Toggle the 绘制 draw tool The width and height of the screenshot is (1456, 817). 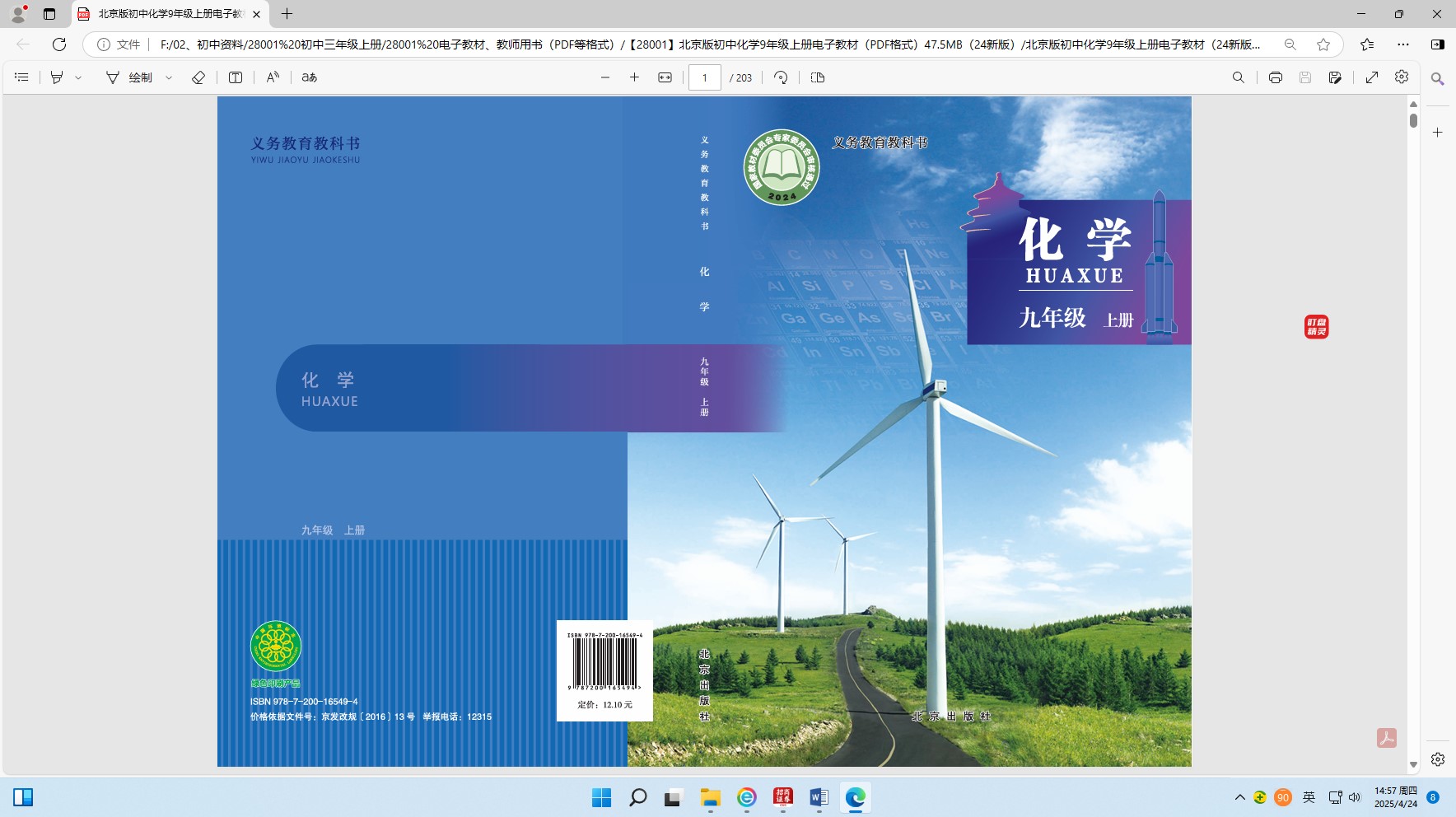(x=129, y=77)
